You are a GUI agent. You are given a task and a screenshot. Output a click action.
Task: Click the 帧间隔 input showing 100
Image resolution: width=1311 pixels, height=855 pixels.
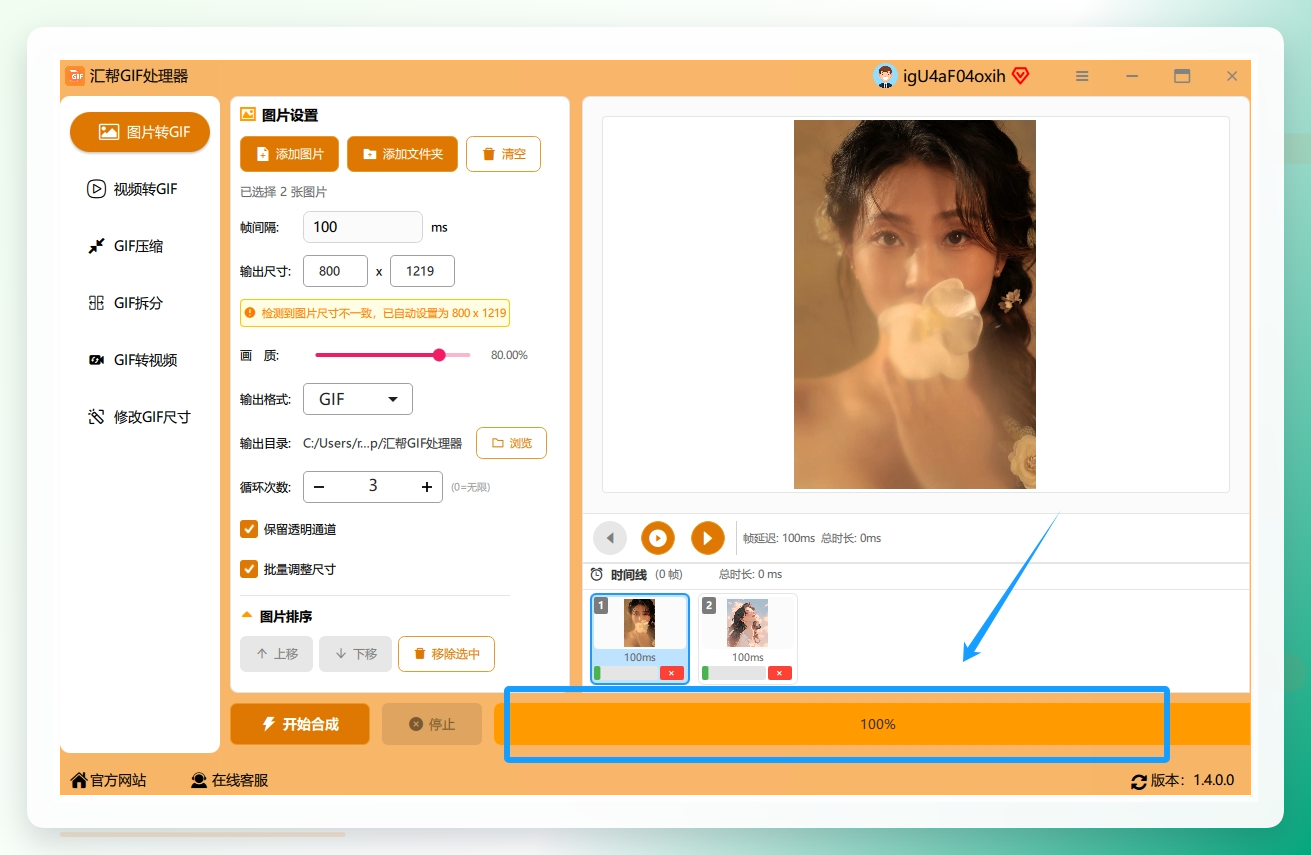click(363, 227)
